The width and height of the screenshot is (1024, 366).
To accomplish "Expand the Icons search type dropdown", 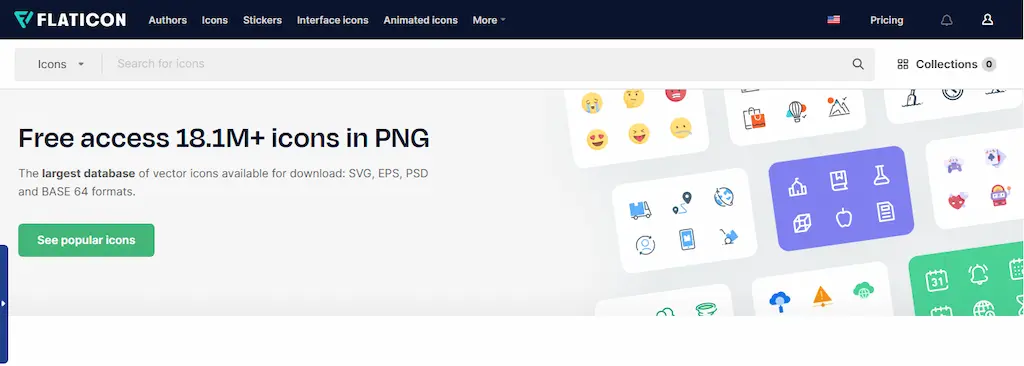I will pos(61,64).
